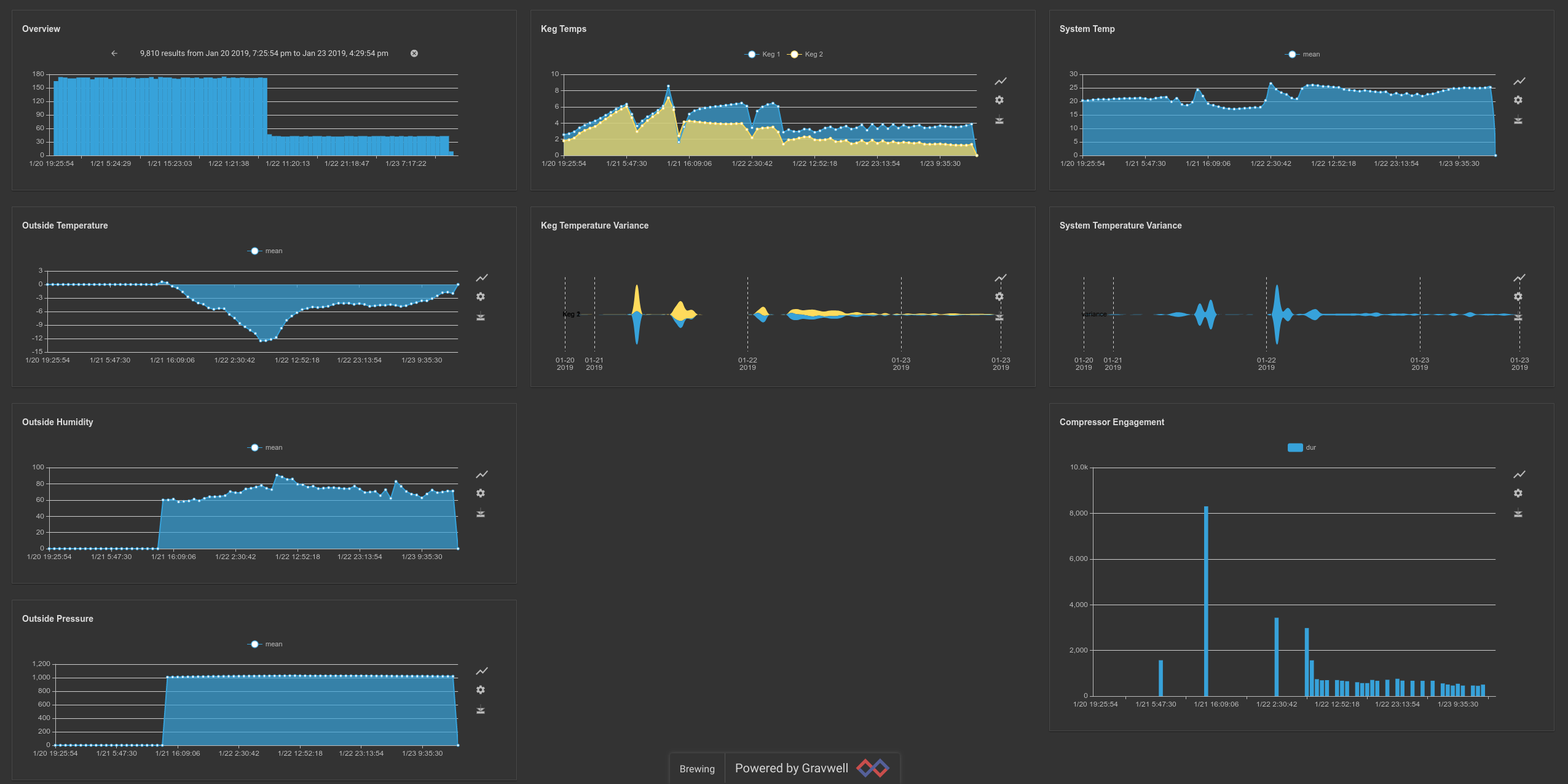Click the largest System Temperature Variance spike
The width and height of the screenshot is (1568, 784).
(1277, 314)
